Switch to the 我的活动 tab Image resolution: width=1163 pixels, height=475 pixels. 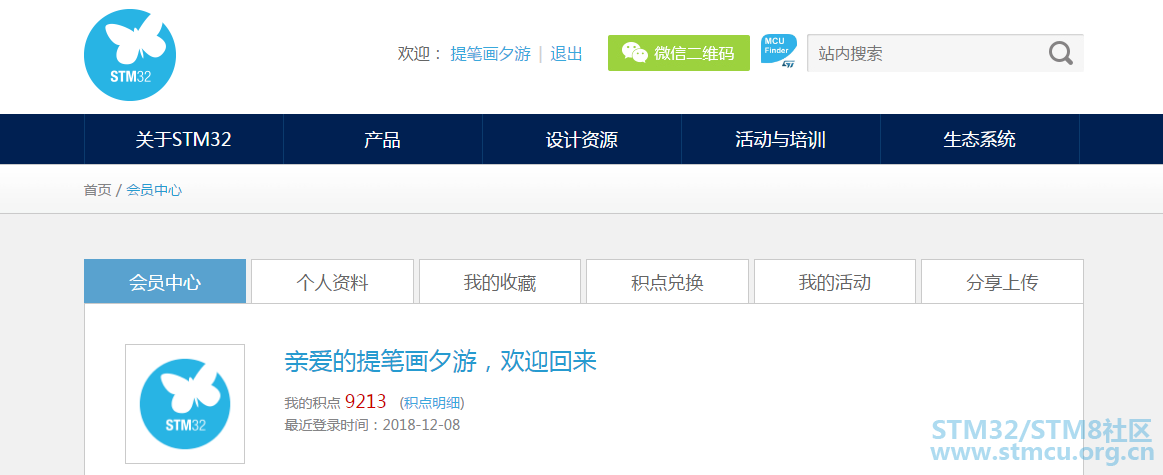(834, 281)
